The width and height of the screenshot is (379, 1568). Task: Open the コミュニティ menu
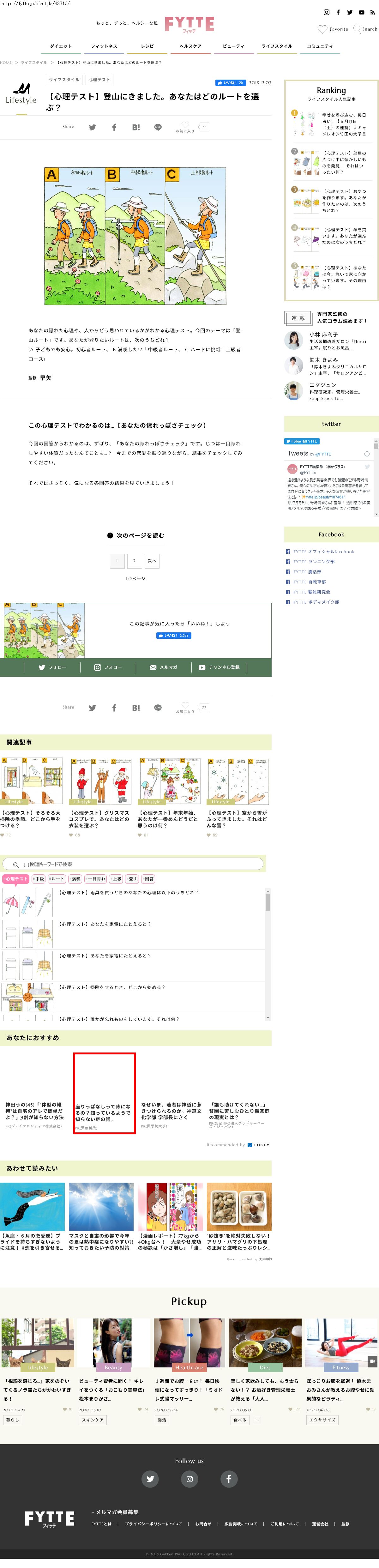[320, 46]
